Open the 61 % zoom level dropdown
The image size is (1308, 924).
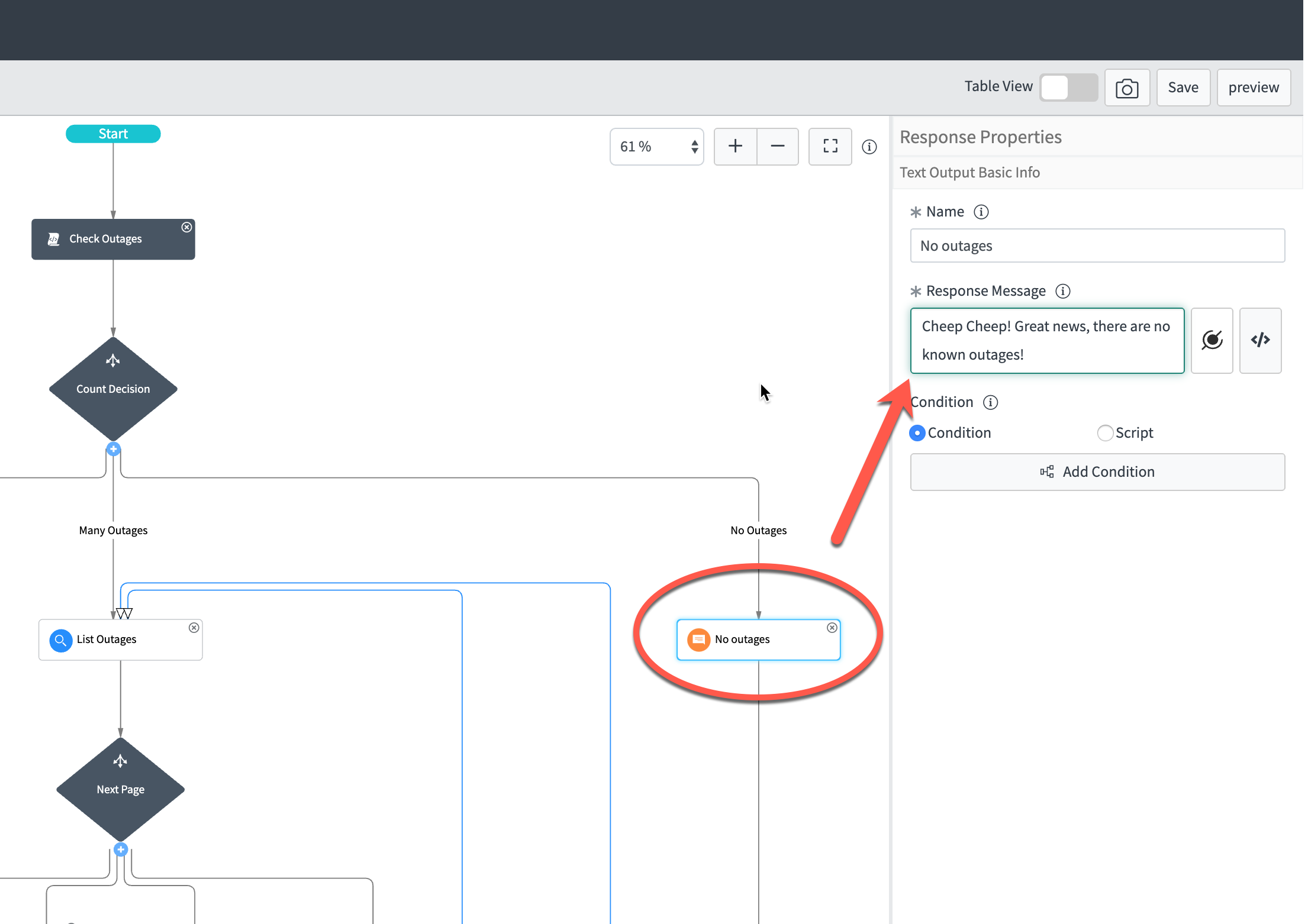coord(656,147)
